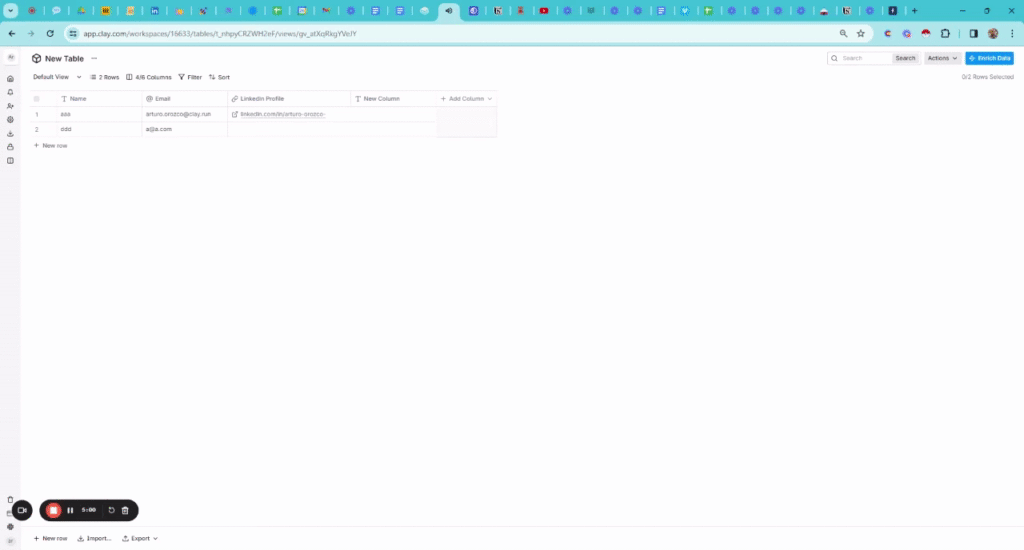This screenshot has width=1024, height=550.
Task: Select the arturo.orozco@clay.run email cell
Action: pyautogui.click(x=185, y=114)
